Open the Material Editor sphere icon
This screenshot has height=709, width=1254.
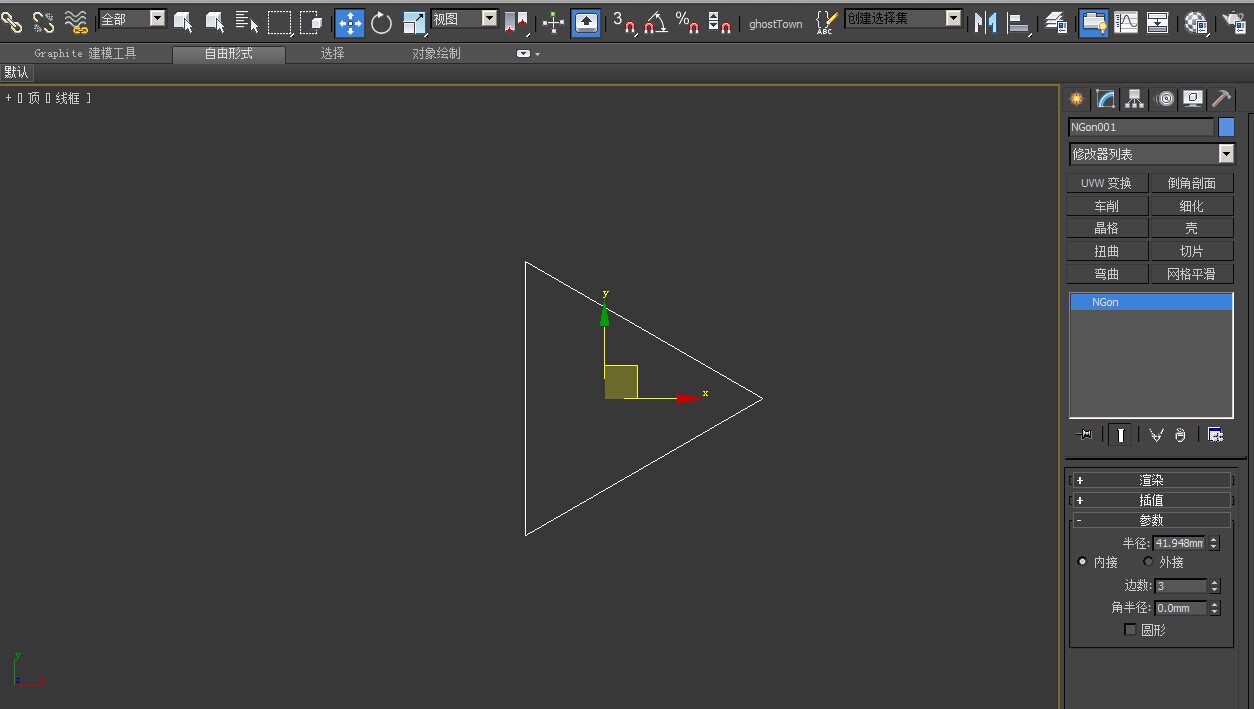pos(1196,22)
